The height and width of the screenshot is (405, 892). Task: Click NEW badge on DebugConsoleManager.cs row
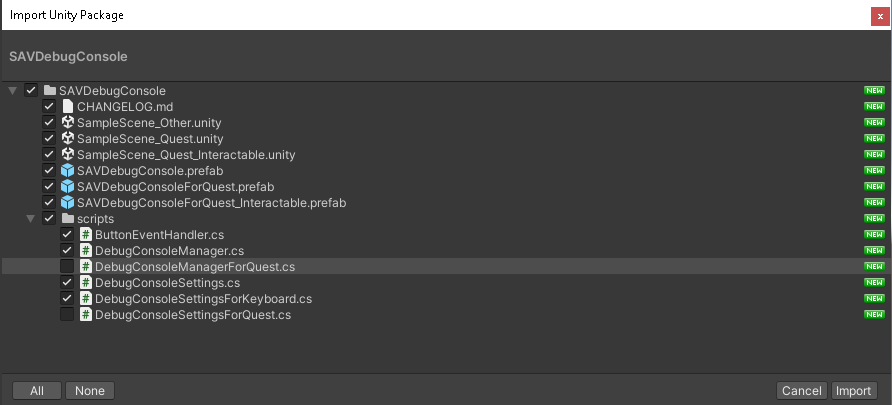(x=874, y=250)
